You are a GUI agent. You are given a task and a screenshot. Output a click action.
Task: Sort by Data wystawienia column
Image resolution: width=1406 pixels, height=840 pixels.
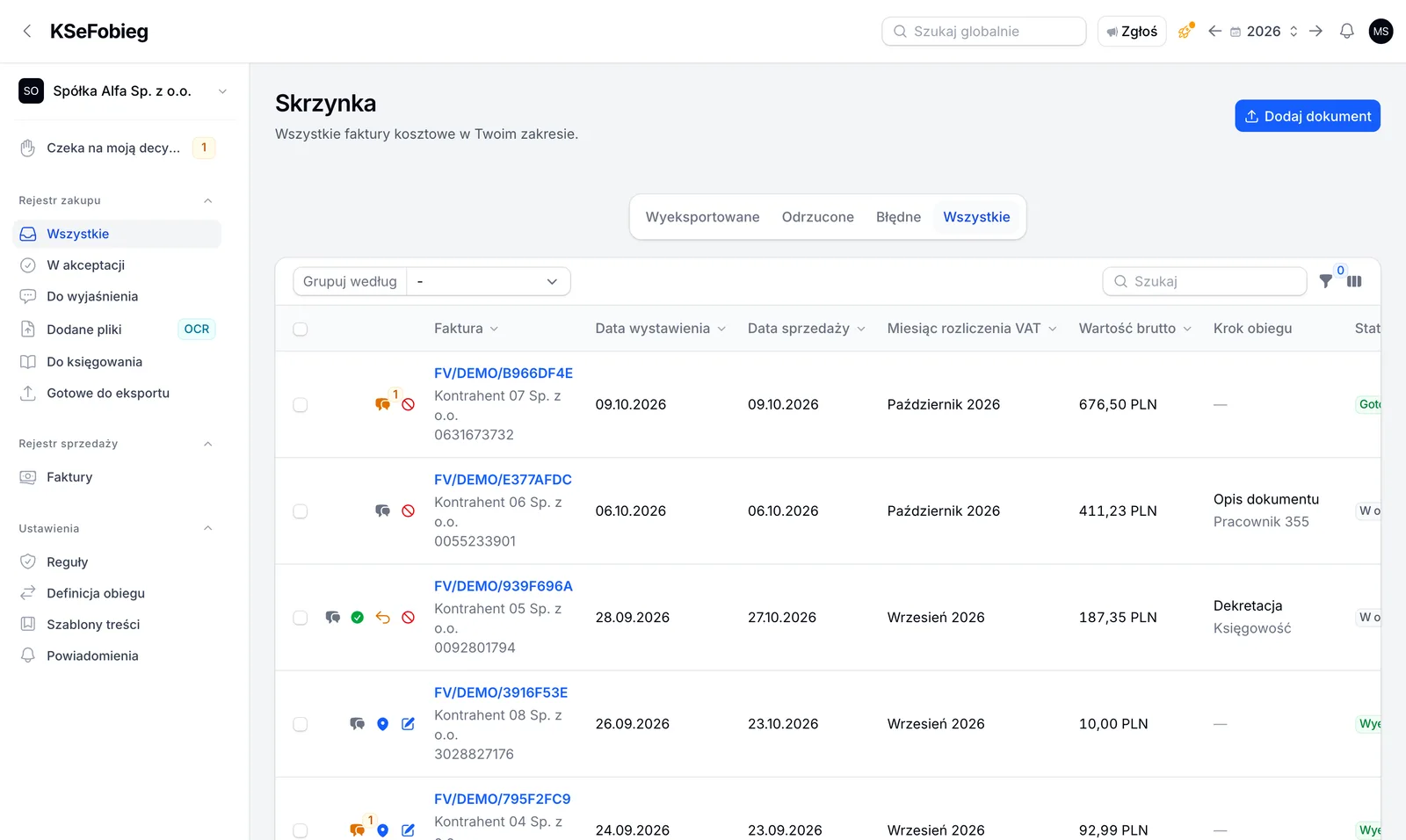pos(660,329)
